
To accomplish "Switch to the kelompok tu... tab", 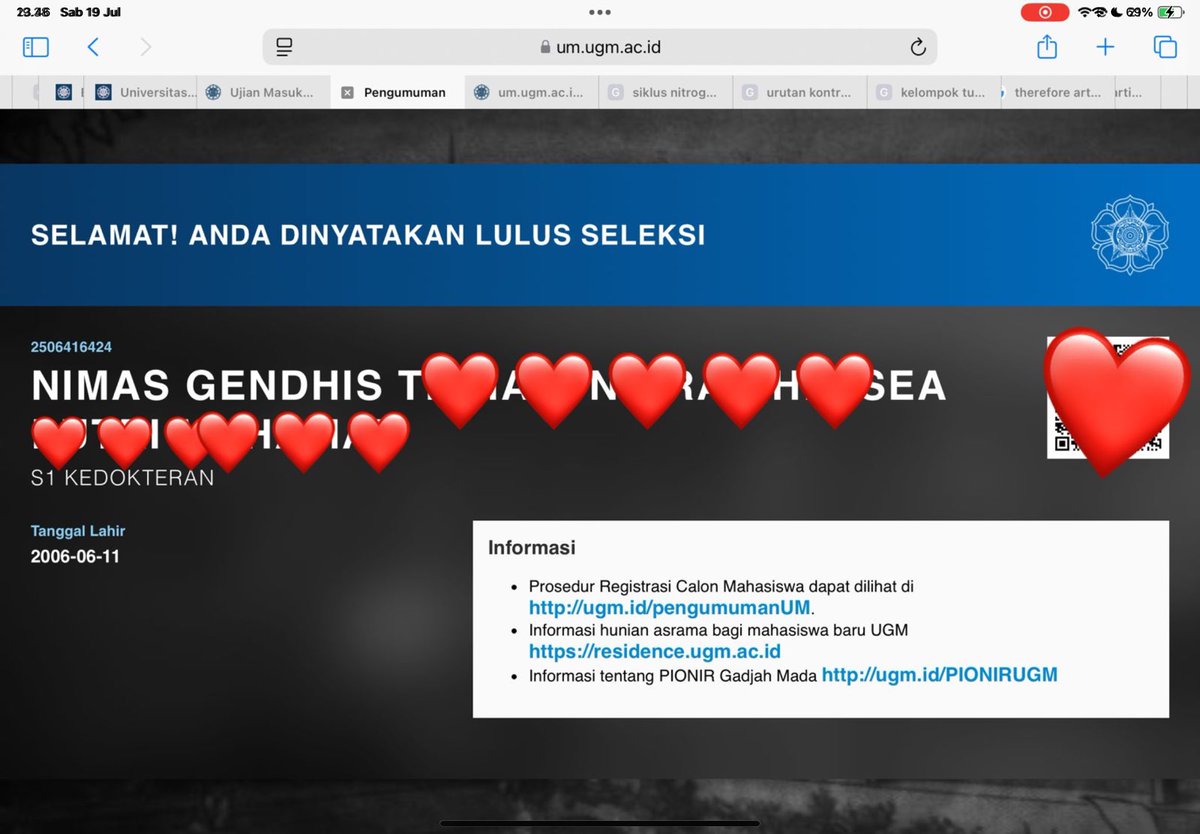I will click(x=933, y=92).
